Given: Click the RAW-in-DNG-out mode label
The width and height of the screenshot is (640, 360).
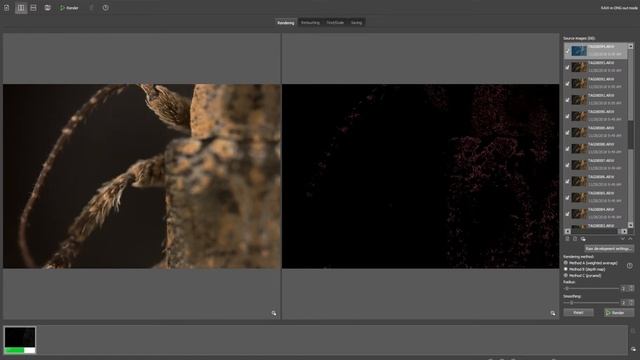Looking at the screenshot, I should click(619, 8).
